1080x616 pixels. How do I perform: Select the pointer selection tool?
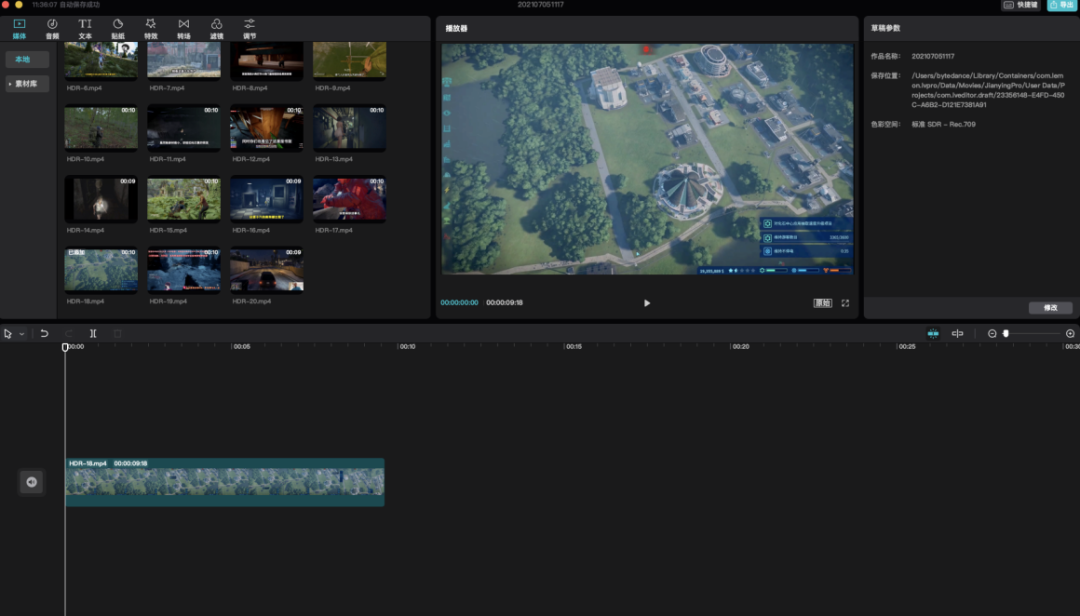[8, 333]
